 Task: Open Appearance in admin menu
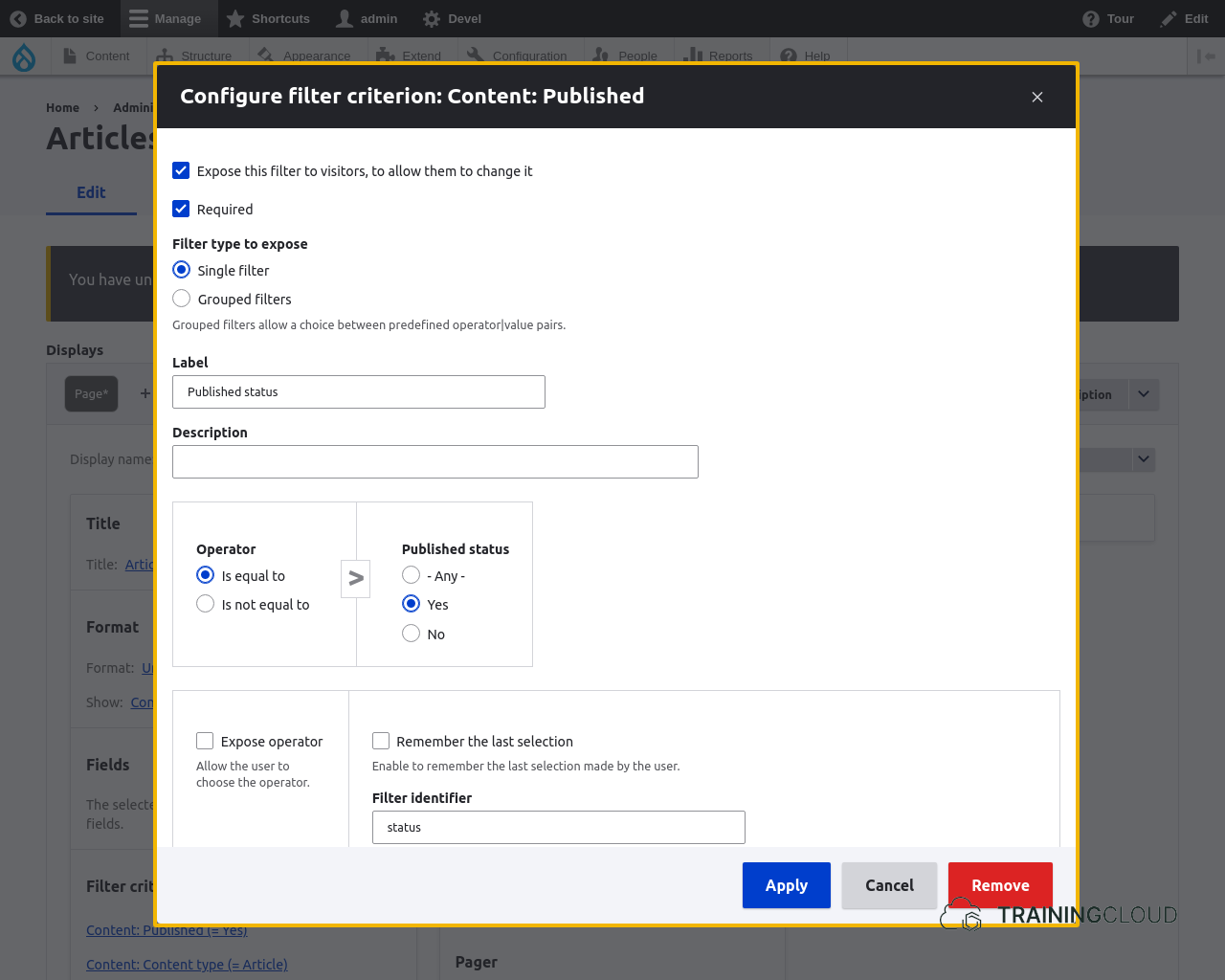[304, 56]
